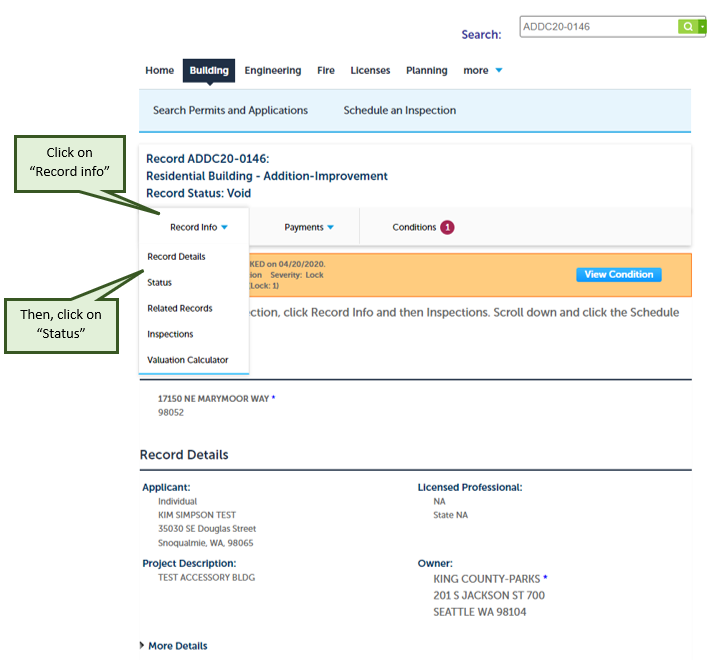The width and height of the screenshot is (713, 660).
Task: Click the green search magnifier button
Action: click(687, 27)
